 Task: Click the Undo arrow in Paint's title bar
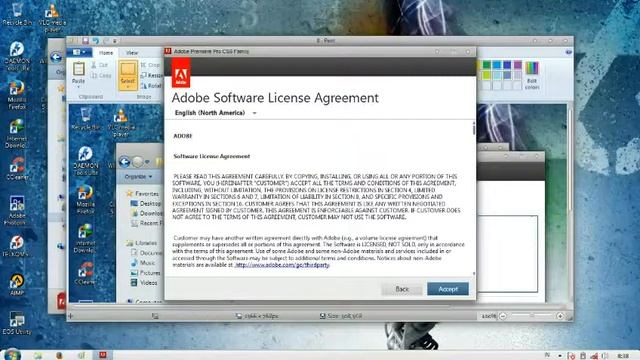click(x=96, y=40)
